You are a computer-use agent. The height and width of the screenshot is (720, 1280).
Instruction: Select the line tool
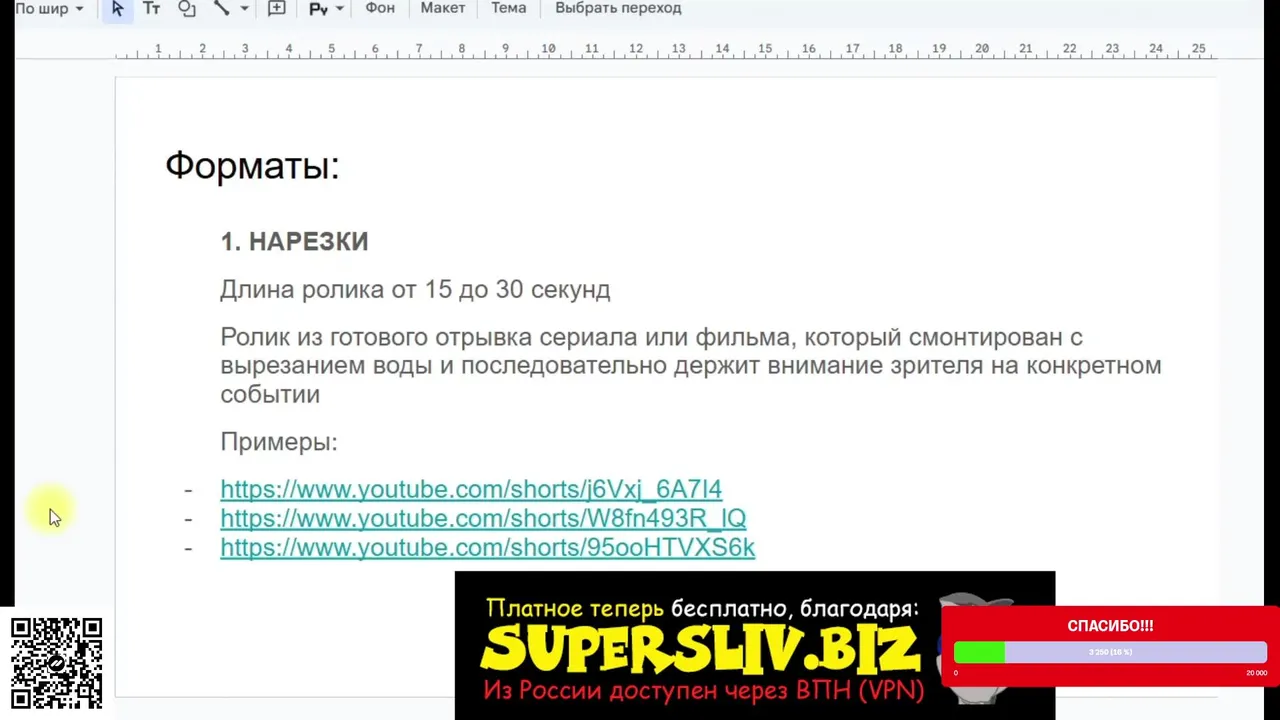(222, 8)
